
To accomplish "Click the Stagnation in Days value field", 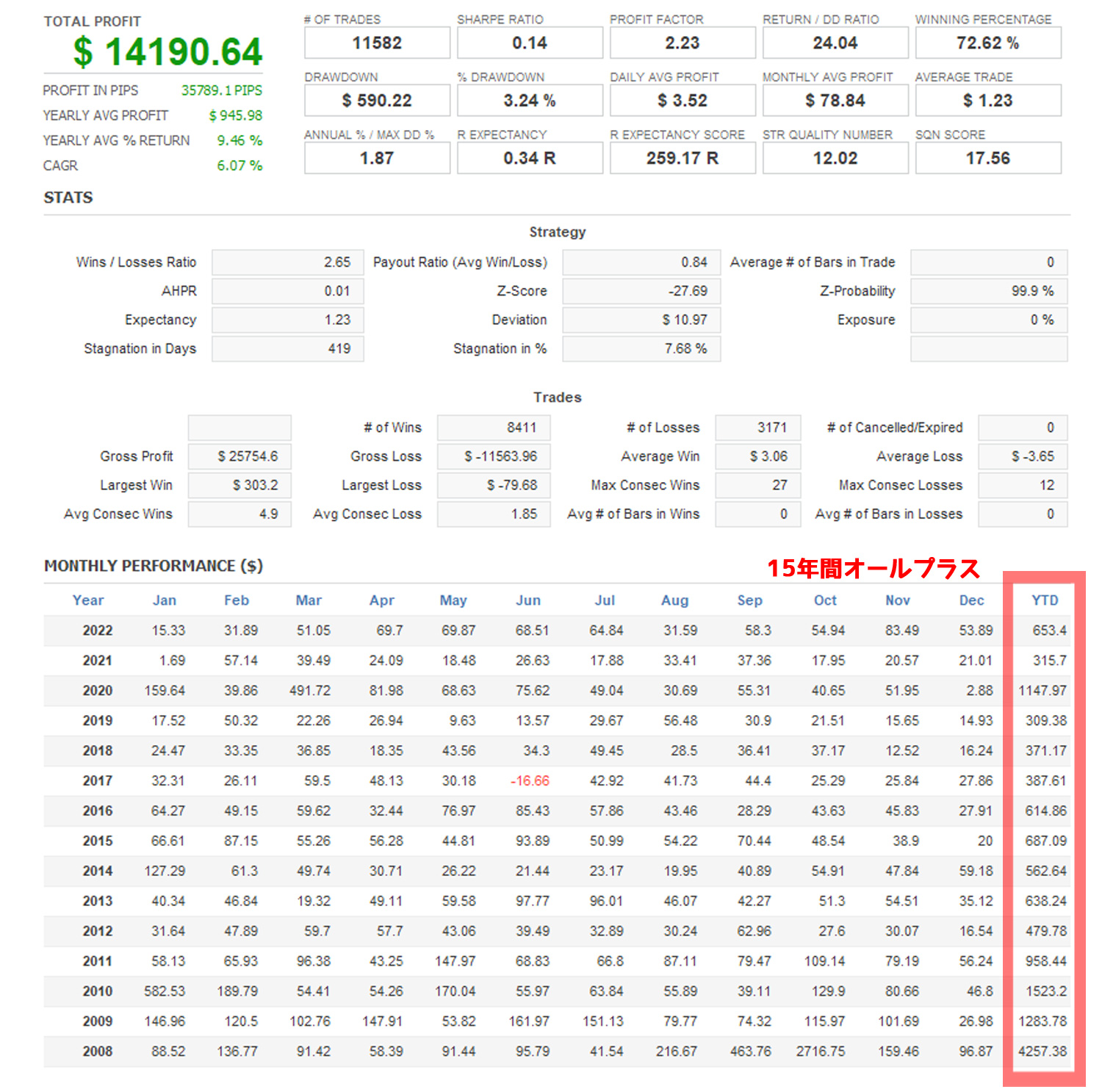I will click(x=287, y=348).
